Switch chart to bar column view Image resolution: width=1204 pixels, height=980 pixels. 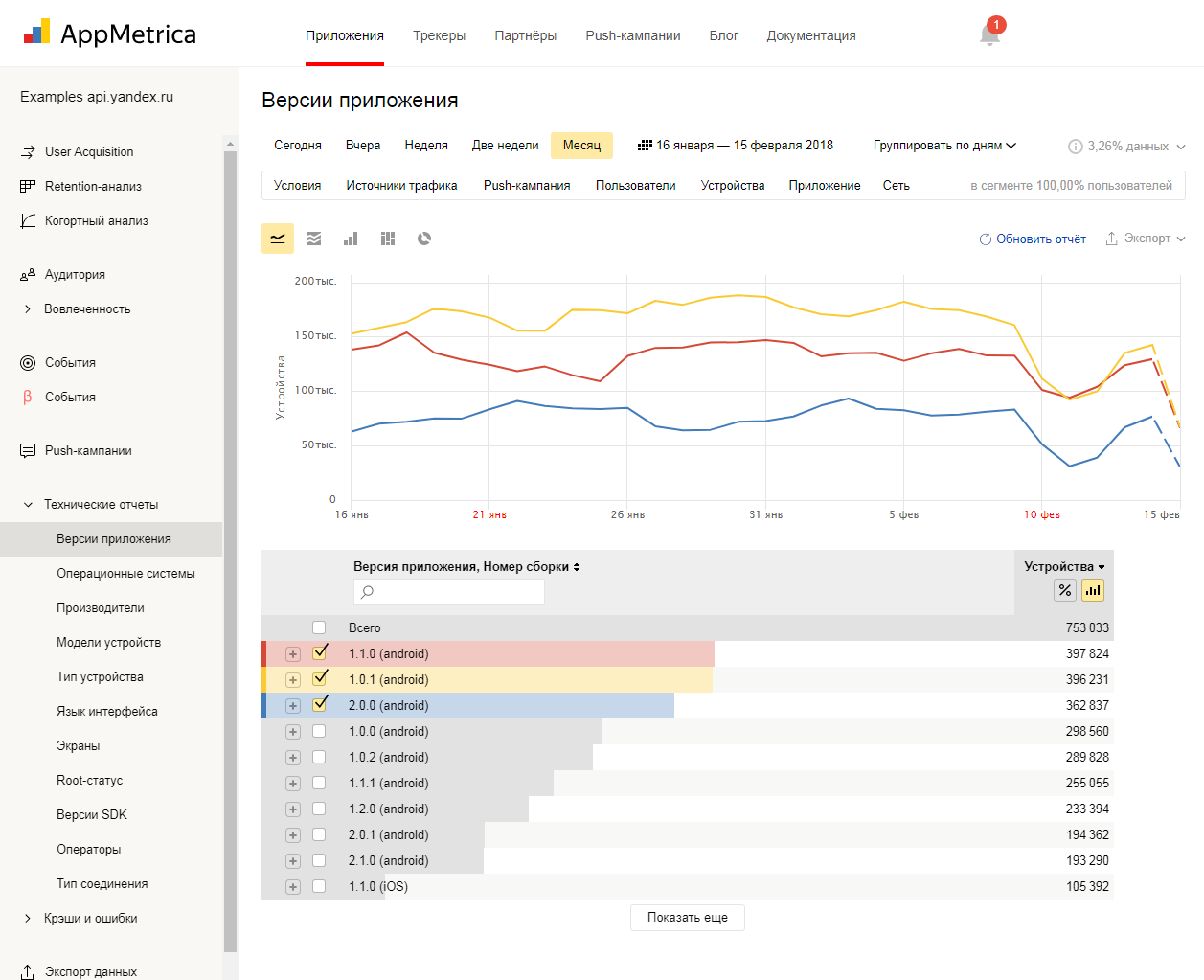(x=351, y=239)
